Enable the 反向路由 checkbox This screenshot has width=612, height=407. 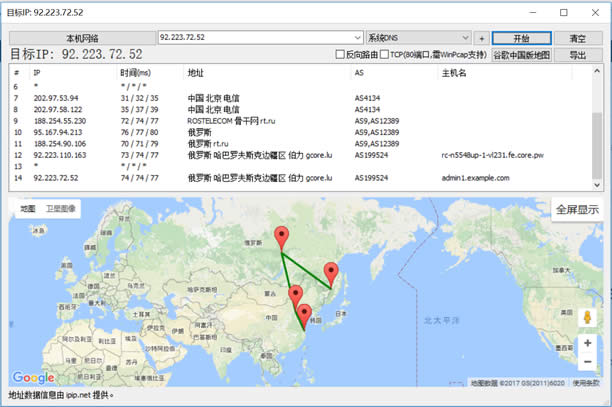(x=341, y=54)
